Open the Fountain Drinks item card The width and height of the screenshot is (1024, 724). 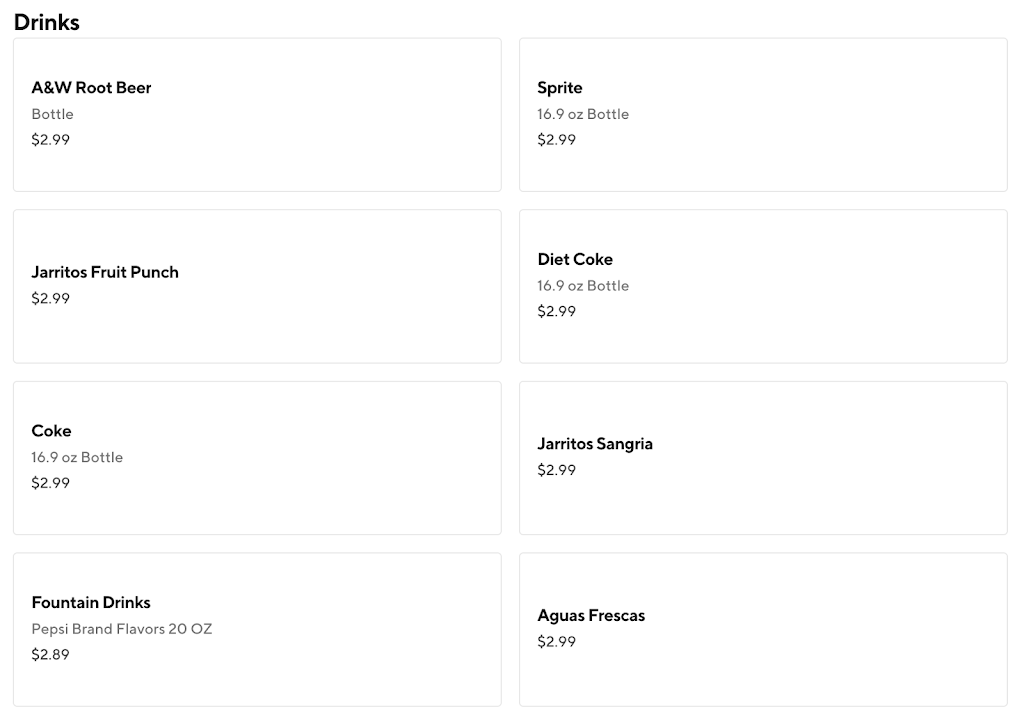click(x=257, y=630)
